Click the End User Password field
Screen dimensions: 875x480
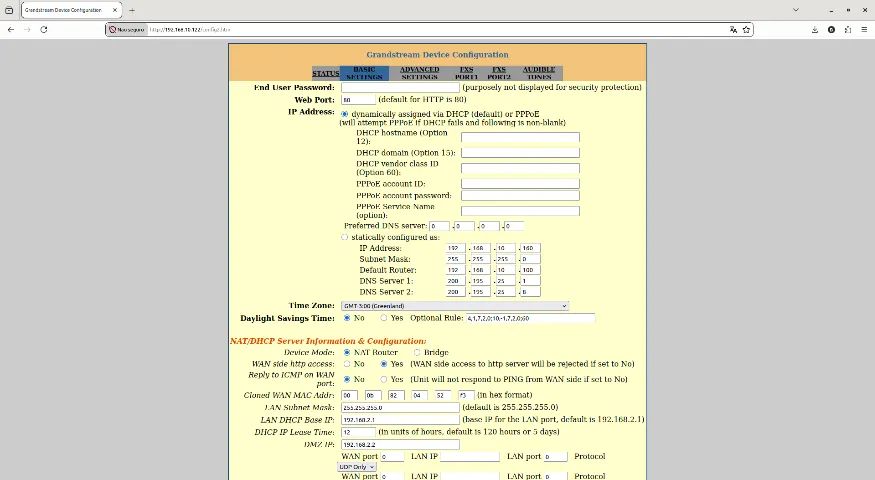tap(400, 88)
